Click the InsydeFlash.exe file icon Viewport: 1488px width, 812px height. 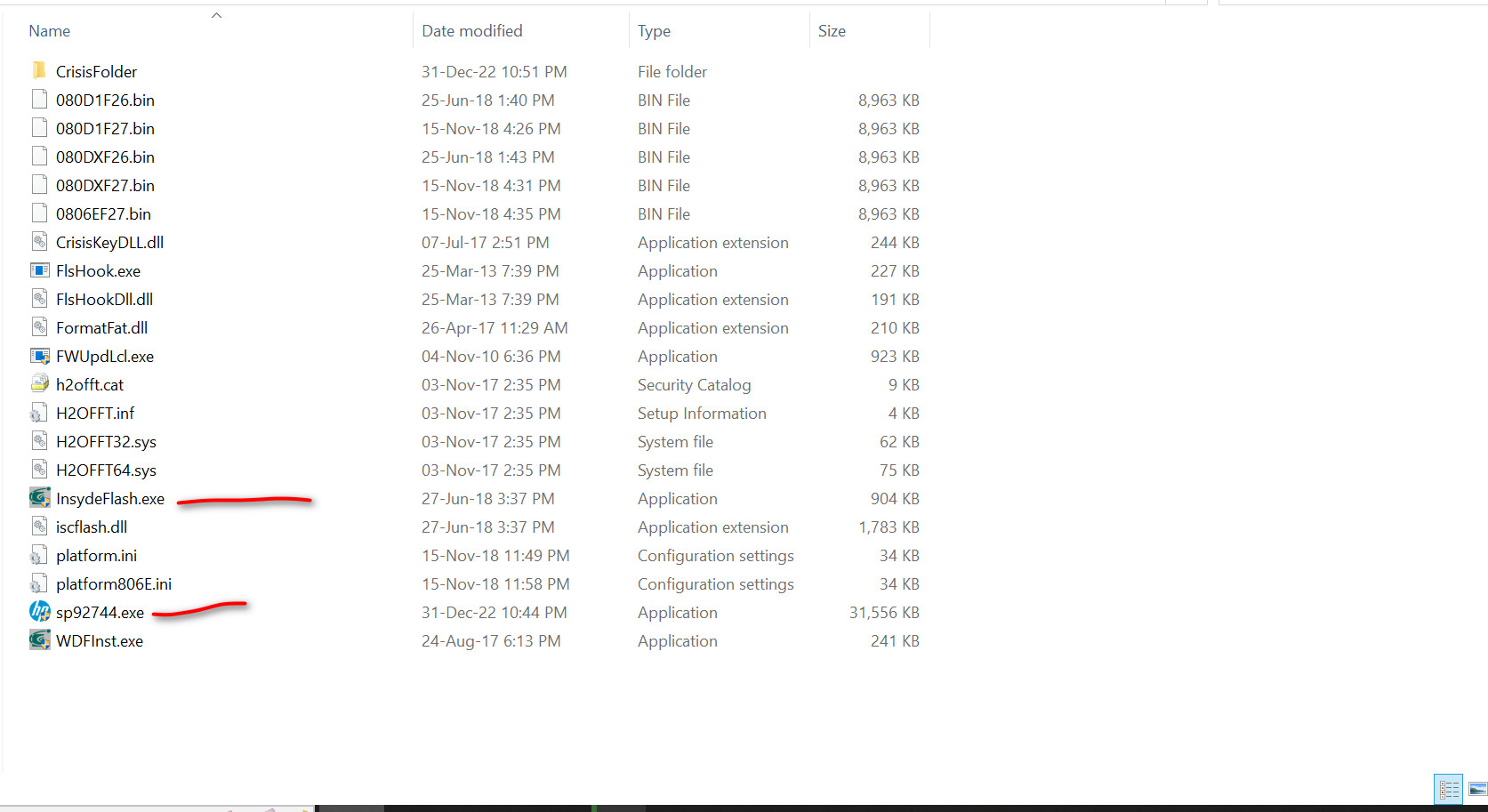39,498
